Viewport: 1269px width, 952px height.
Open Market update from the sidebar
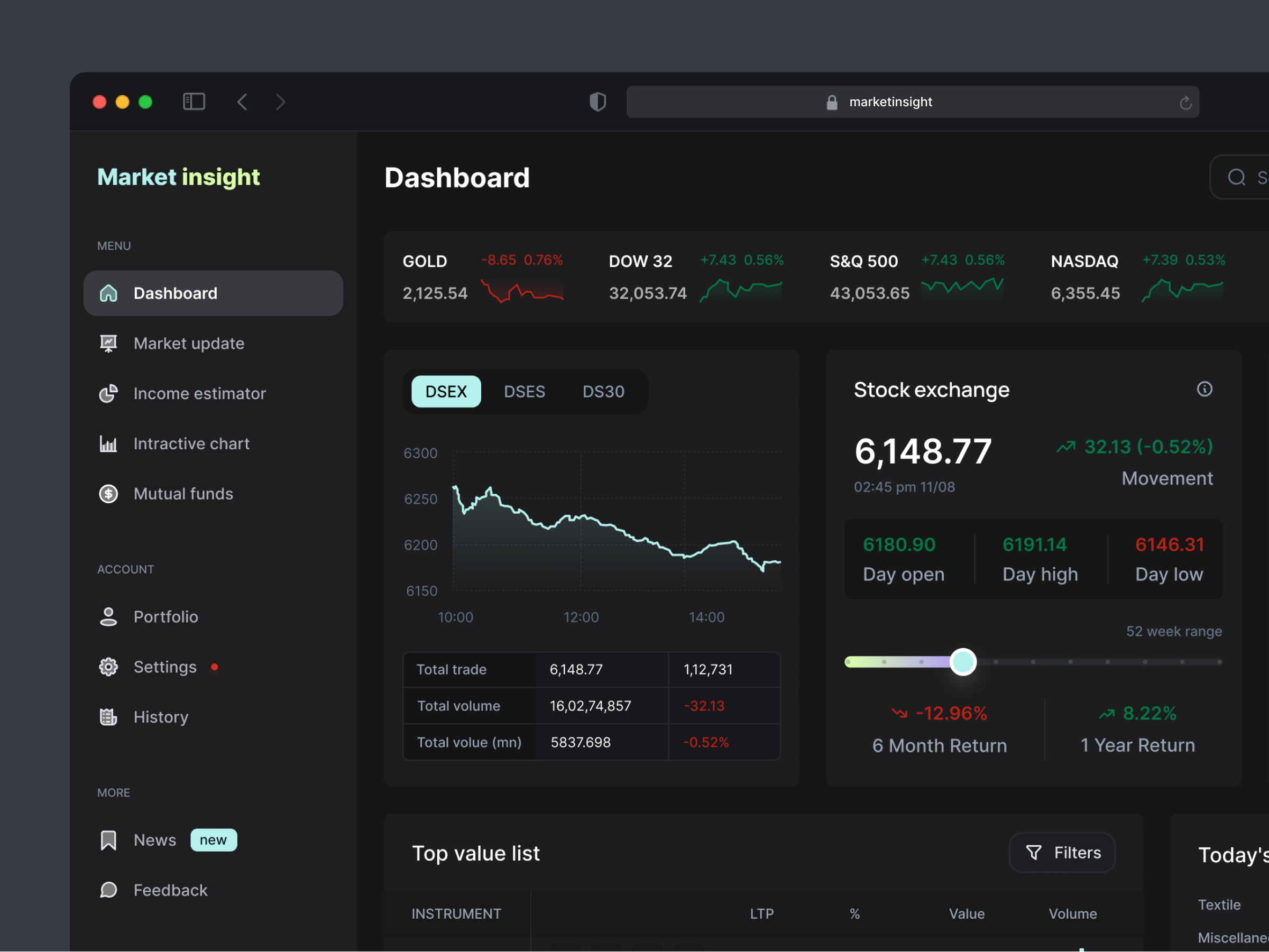189,343
